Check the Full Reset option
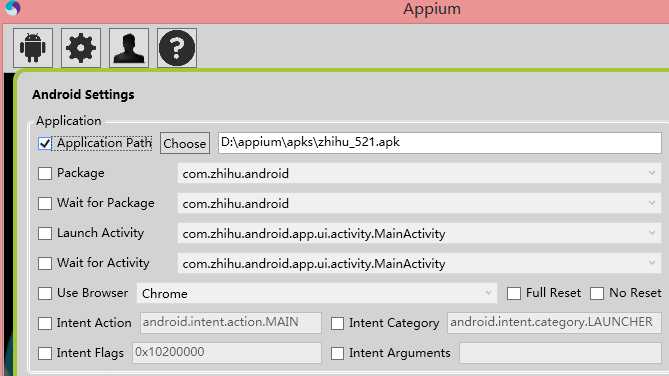669x376 pixels. (514, 293)
